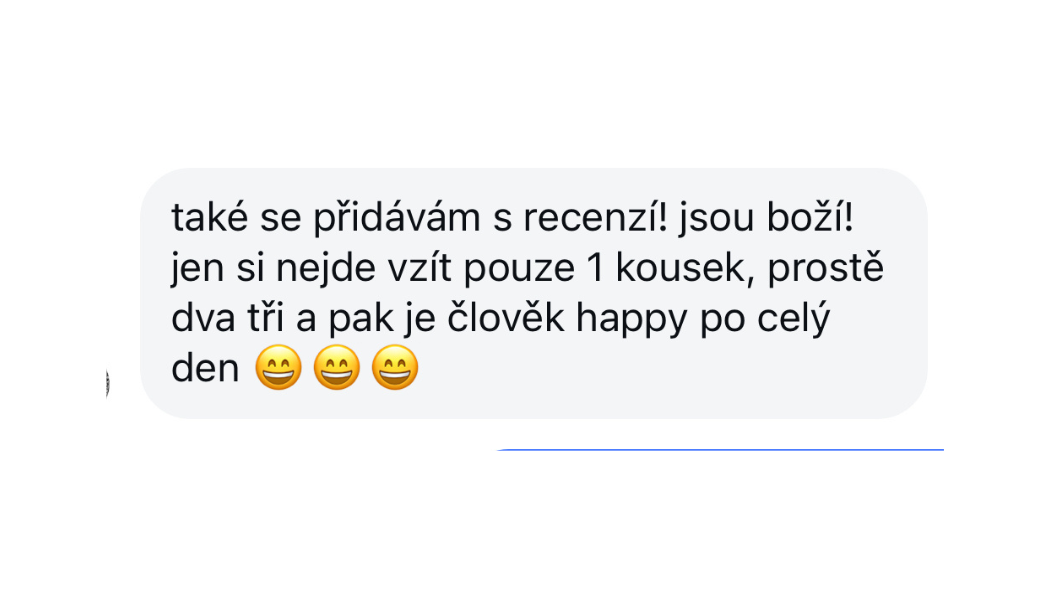Click the number "1" in the message
Screen dimensions: 1050x600
(595, 269)
